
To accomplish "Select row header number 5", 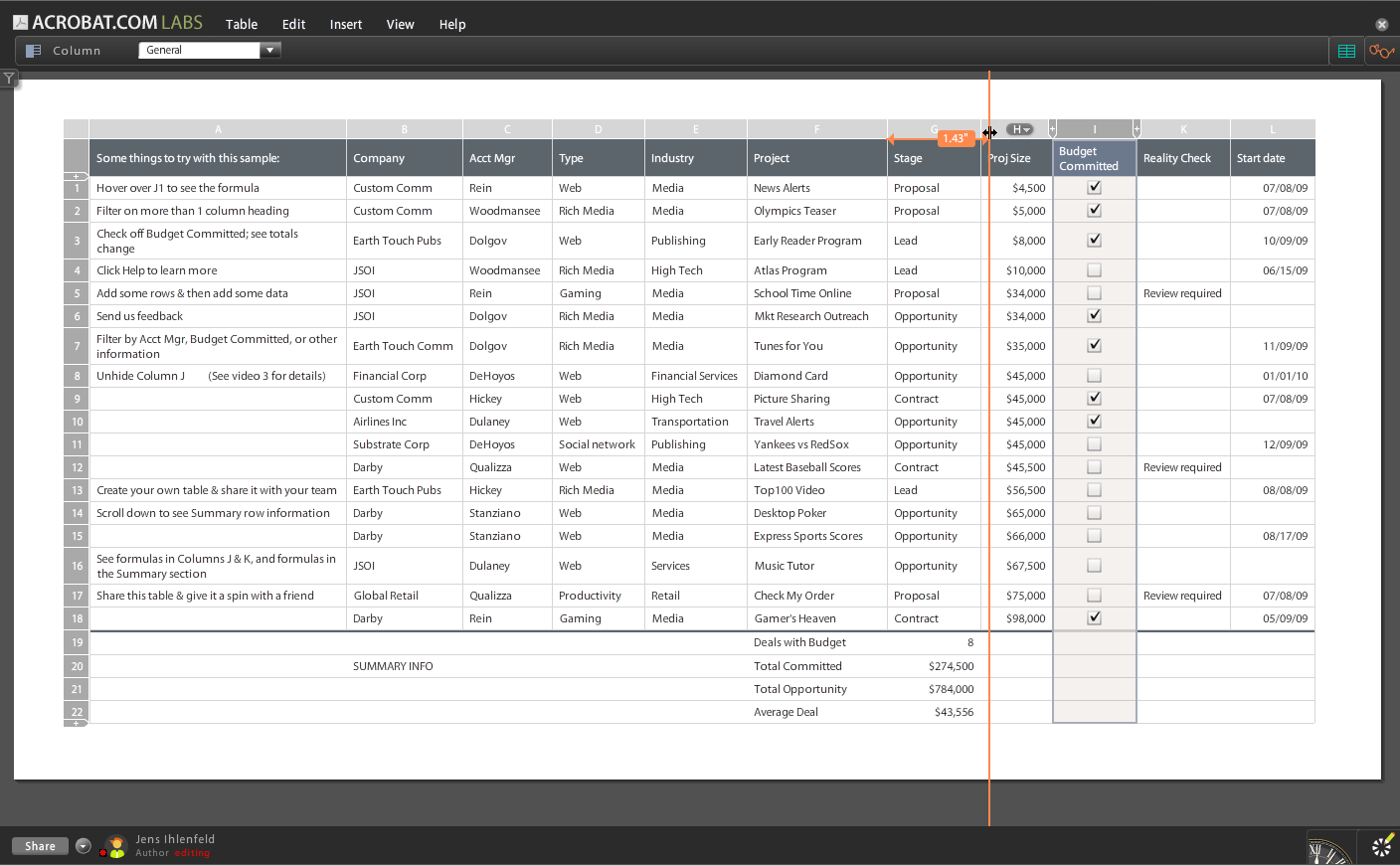I will point(76,292).
